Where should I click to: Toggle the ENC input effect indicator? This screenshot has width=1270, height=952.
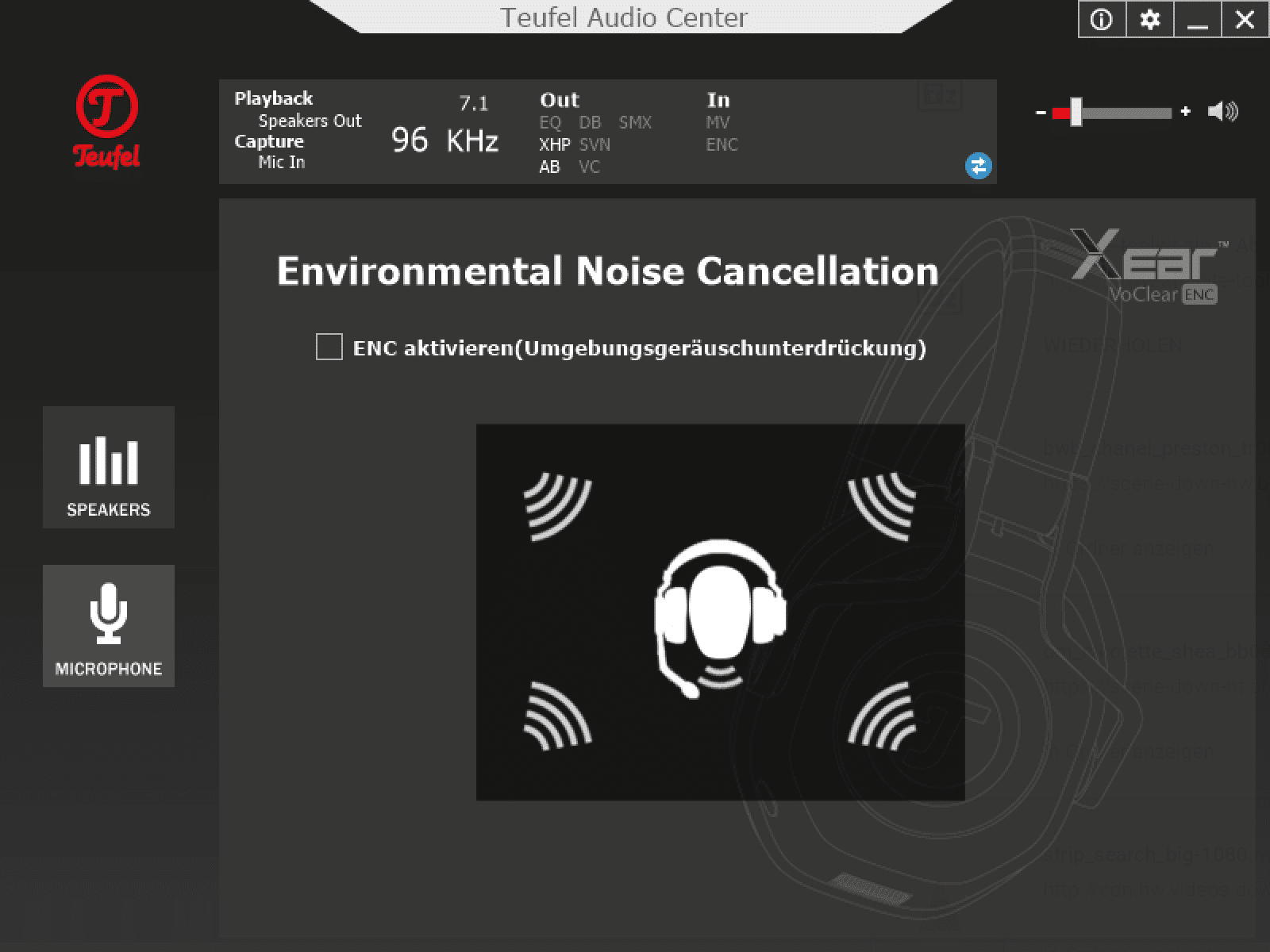coord(722,144)
